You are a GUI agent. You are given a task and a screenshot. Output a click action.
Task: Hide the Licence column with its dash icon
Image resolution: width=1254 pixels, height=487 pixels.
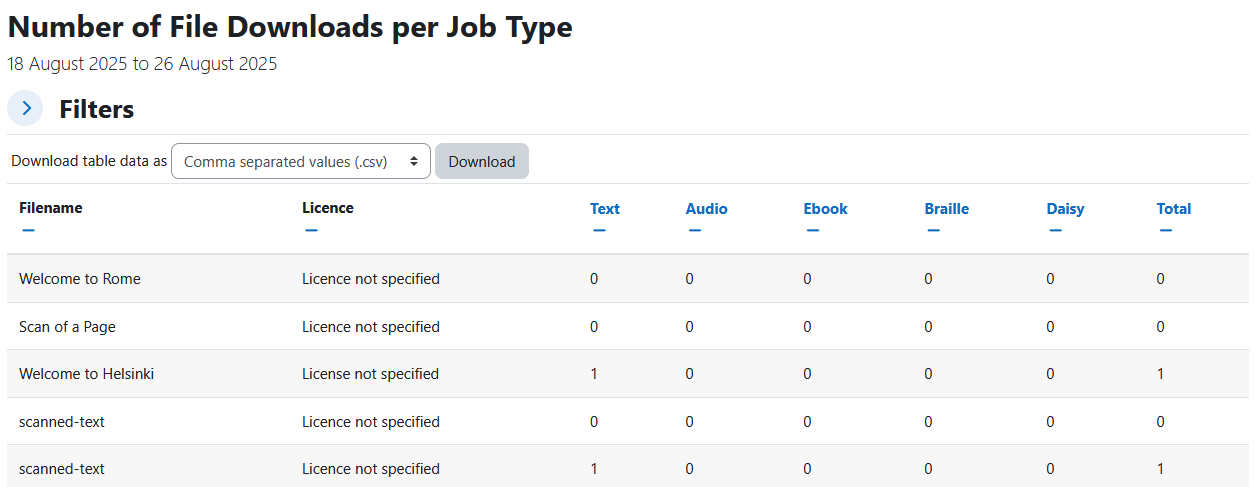(x=311, y=231)
